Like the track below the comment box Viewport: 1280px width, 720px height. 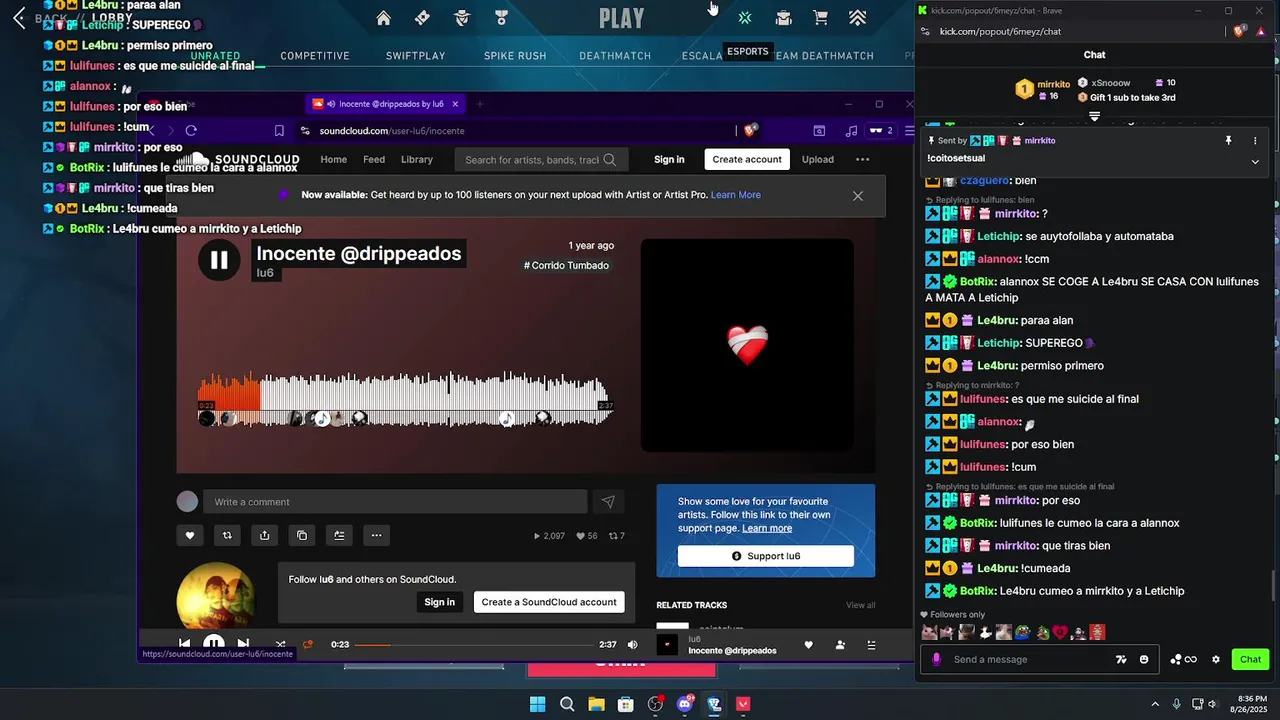[190, 535]
